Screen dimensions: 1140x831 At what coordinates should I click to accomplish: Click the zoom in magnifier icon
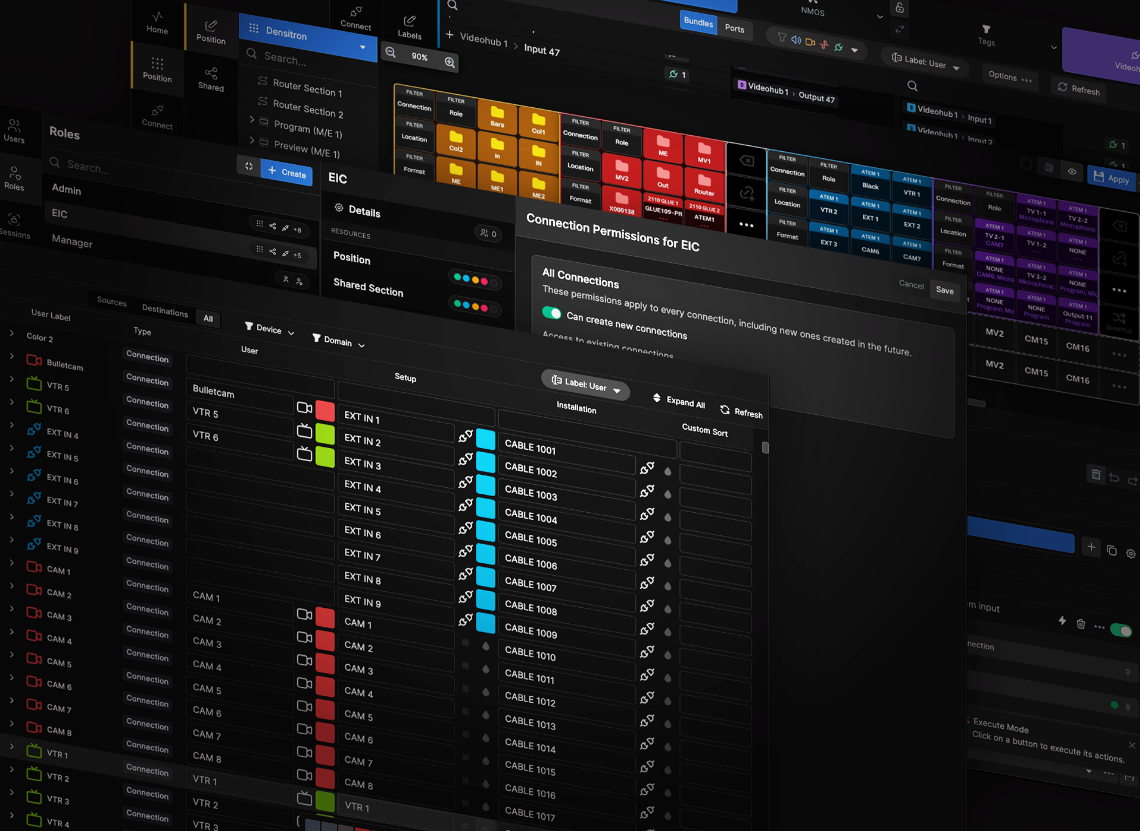[x=450, y=63]
